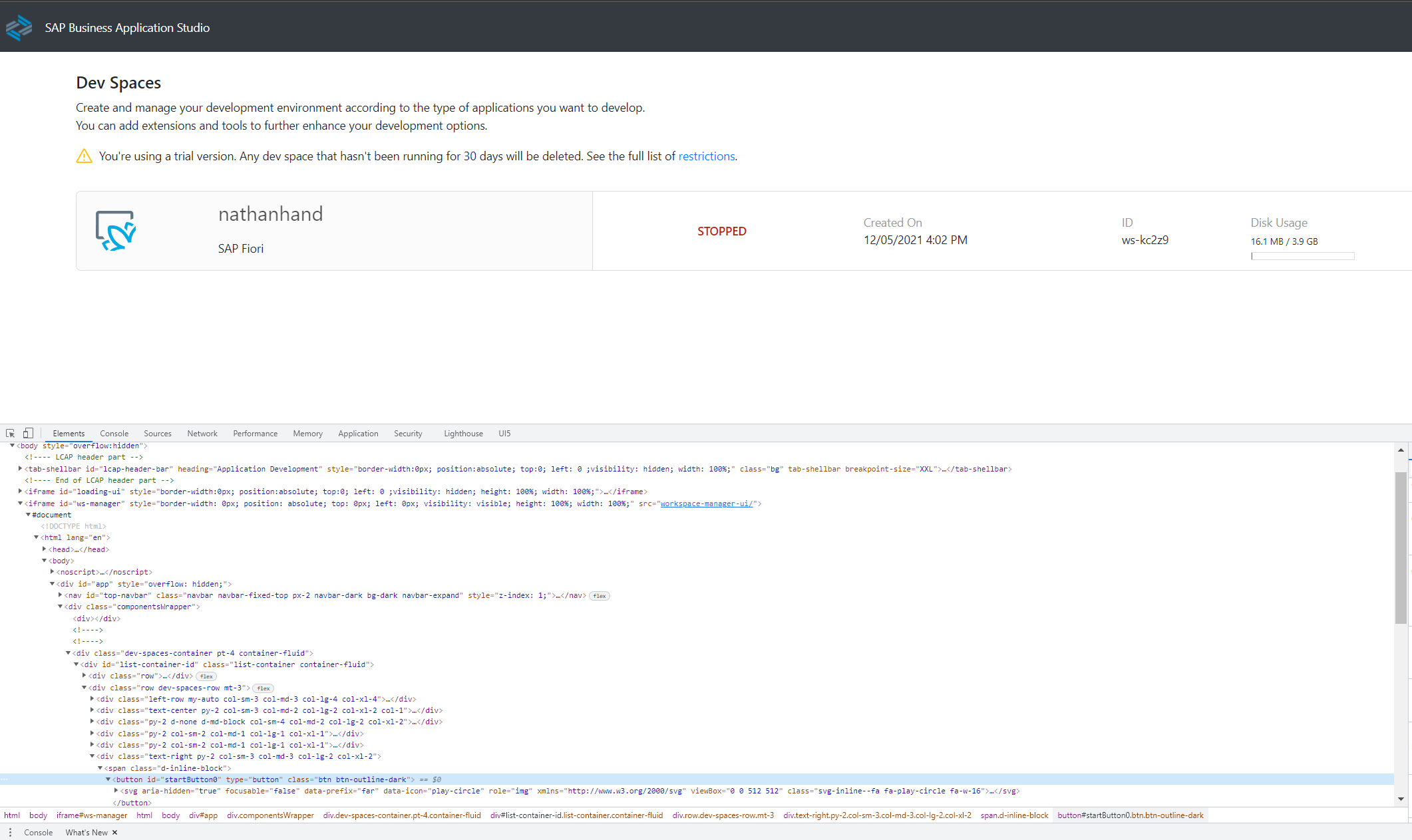This screenshot has width=1412, height=840.
Task: Open the Security tab
Action: [408, 434]
